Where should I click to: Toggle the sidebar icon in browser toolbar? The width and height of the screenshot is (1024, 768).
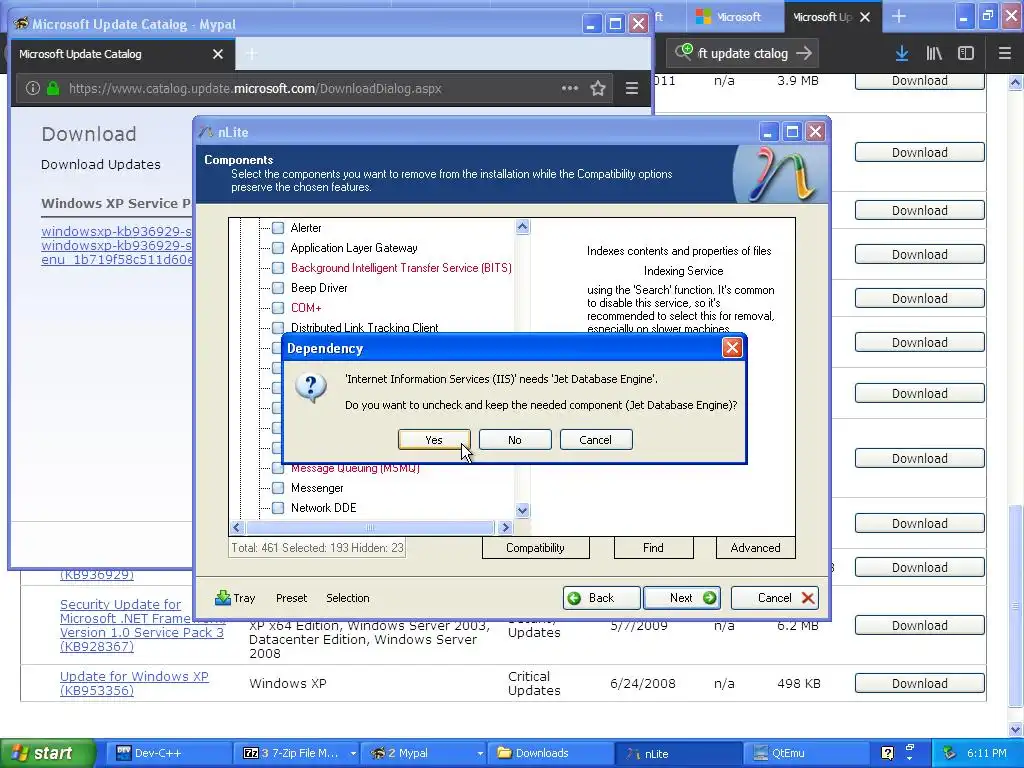click(966, 54)
